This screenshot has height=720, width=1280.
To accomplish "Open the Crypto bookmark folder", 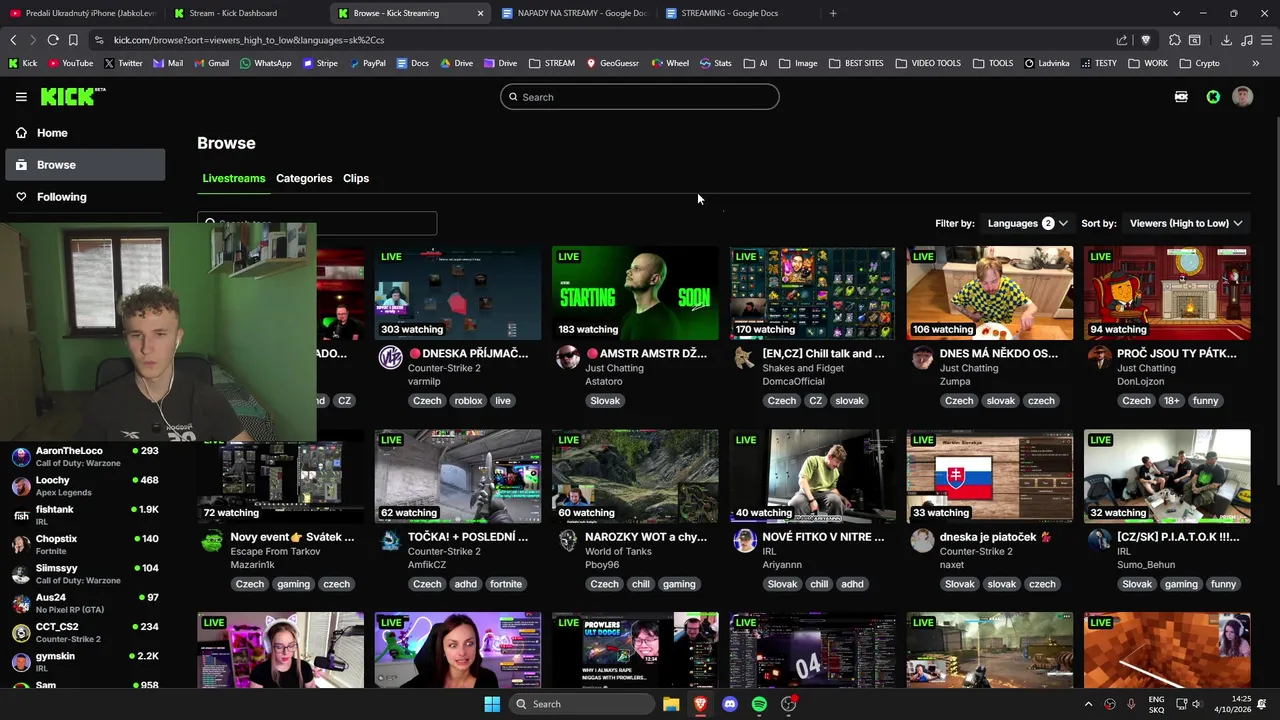I will [1199, 63].
